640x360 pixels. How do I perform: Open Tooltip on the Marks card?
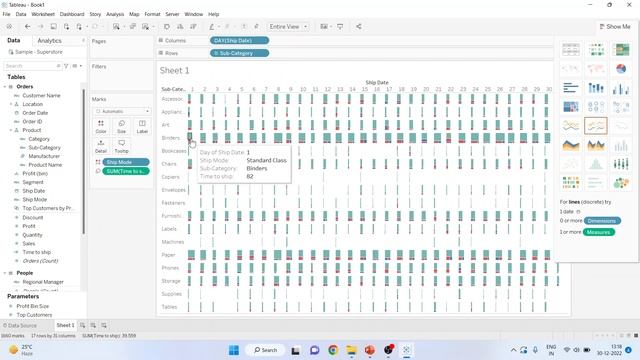(x=122, y=146)
